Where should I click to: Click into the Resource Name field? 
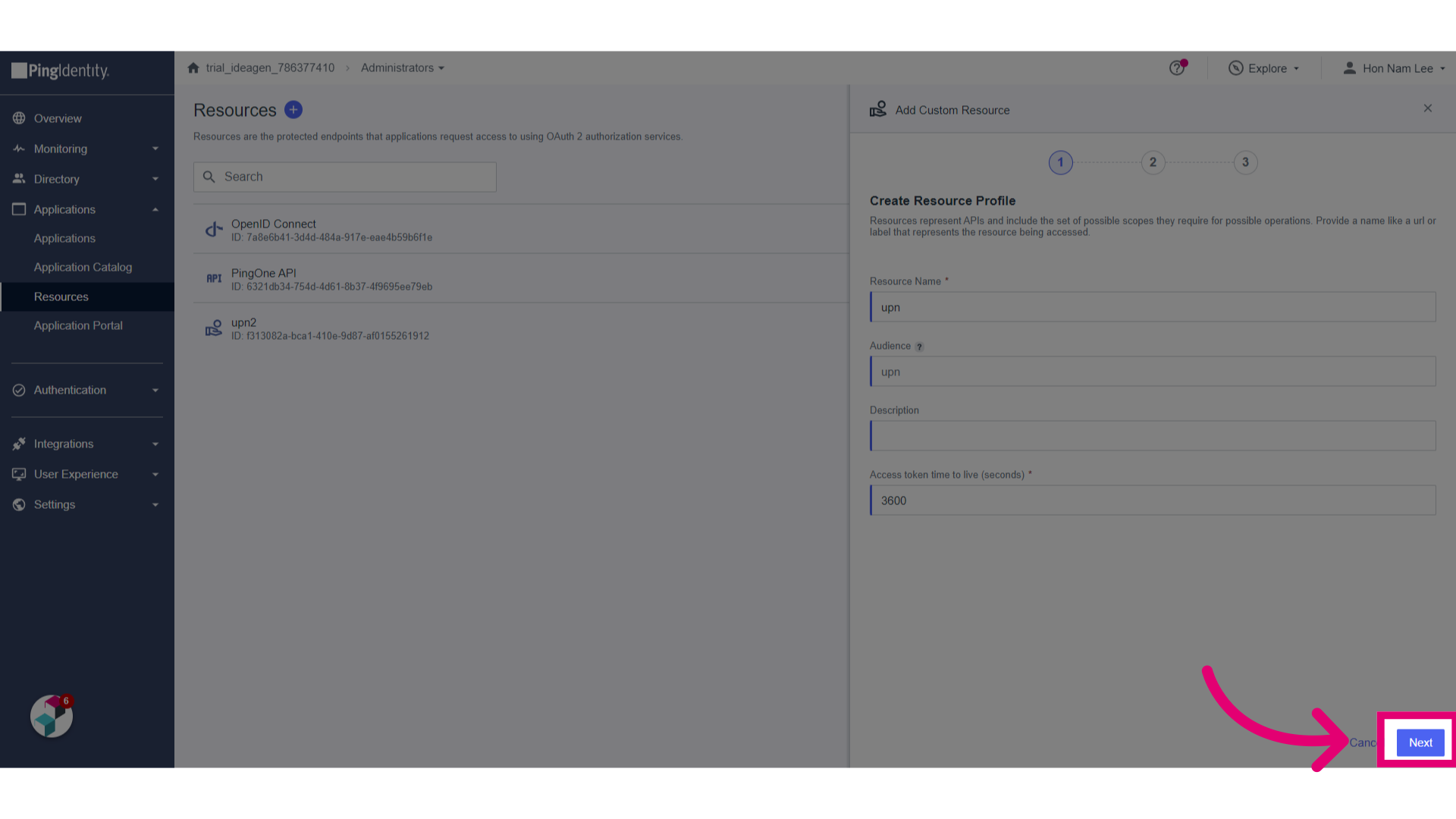1153,307
